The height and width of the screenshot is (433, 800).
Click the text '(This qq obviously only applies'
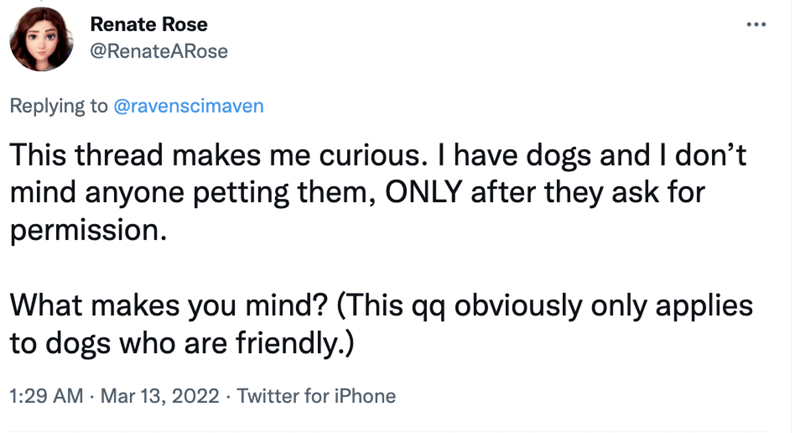tap(544, 306)
